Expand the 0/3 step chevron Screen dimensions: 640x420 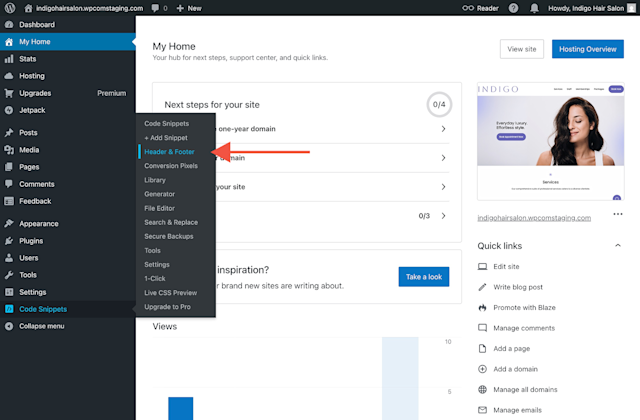click(x=443, y=216)
